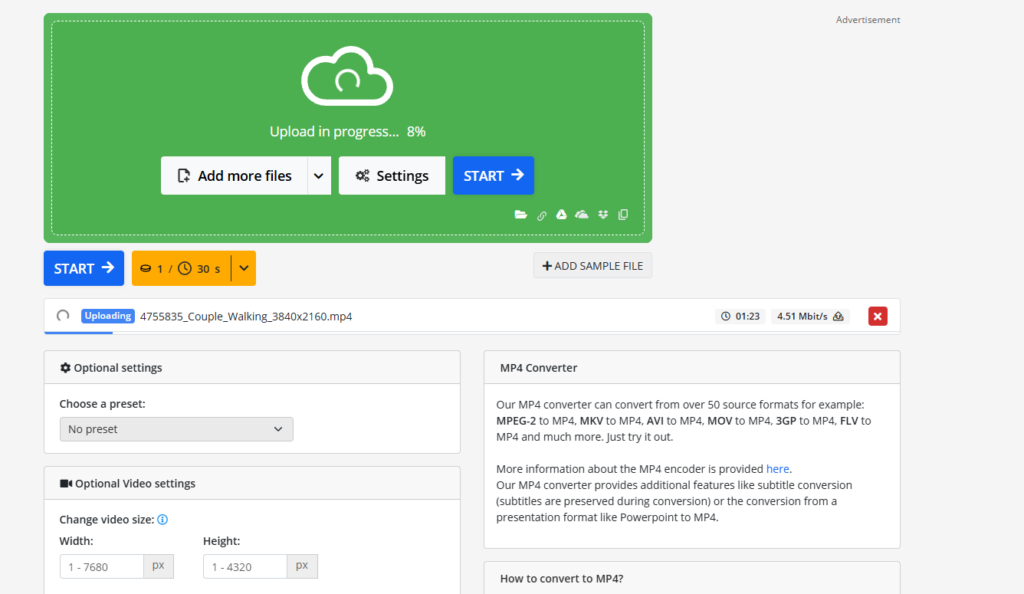Click the clipboard paste icon
The width and height of the screenshot is (1024, 594).
pos(623,215)
